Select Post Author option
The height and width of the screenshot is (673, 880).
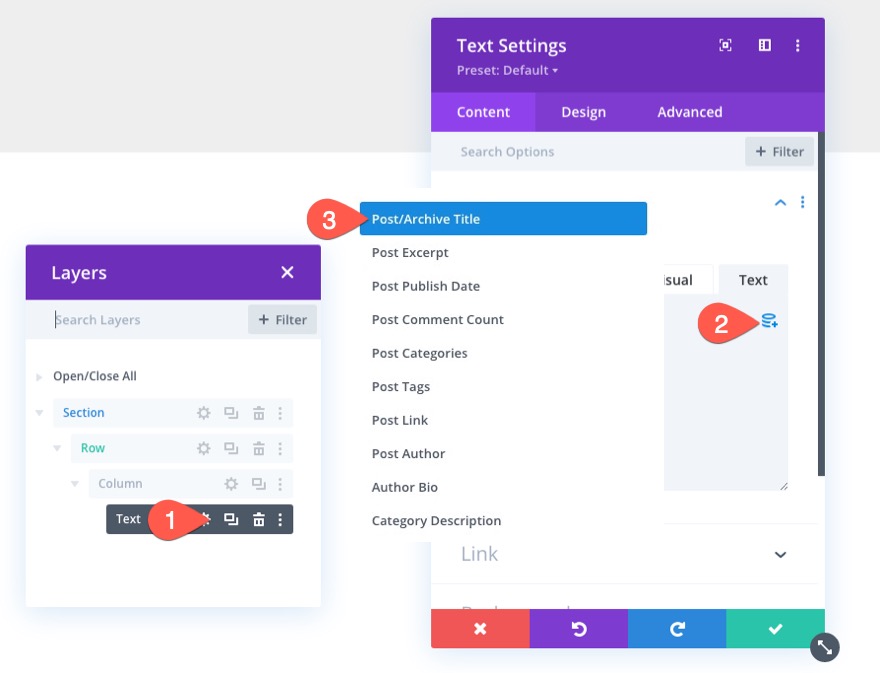point(408,454)
